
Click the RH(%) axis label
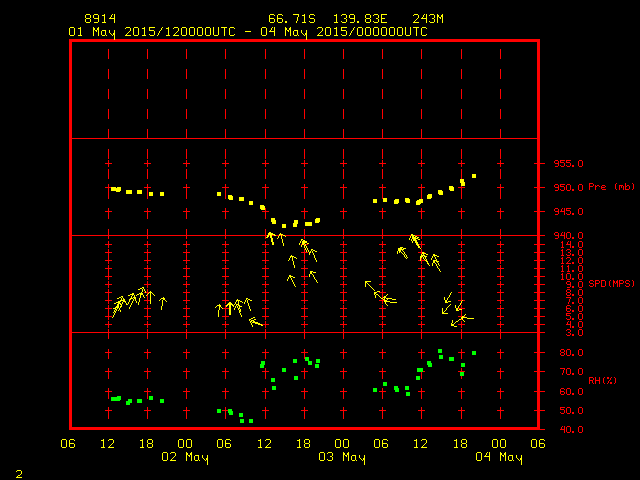[603, 380]
